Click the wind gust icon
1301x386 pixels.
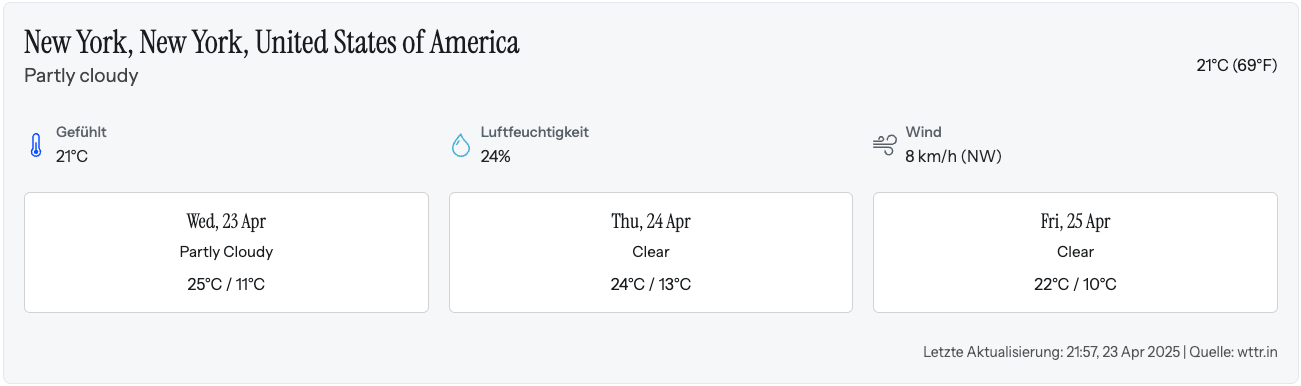click(884, 145)
